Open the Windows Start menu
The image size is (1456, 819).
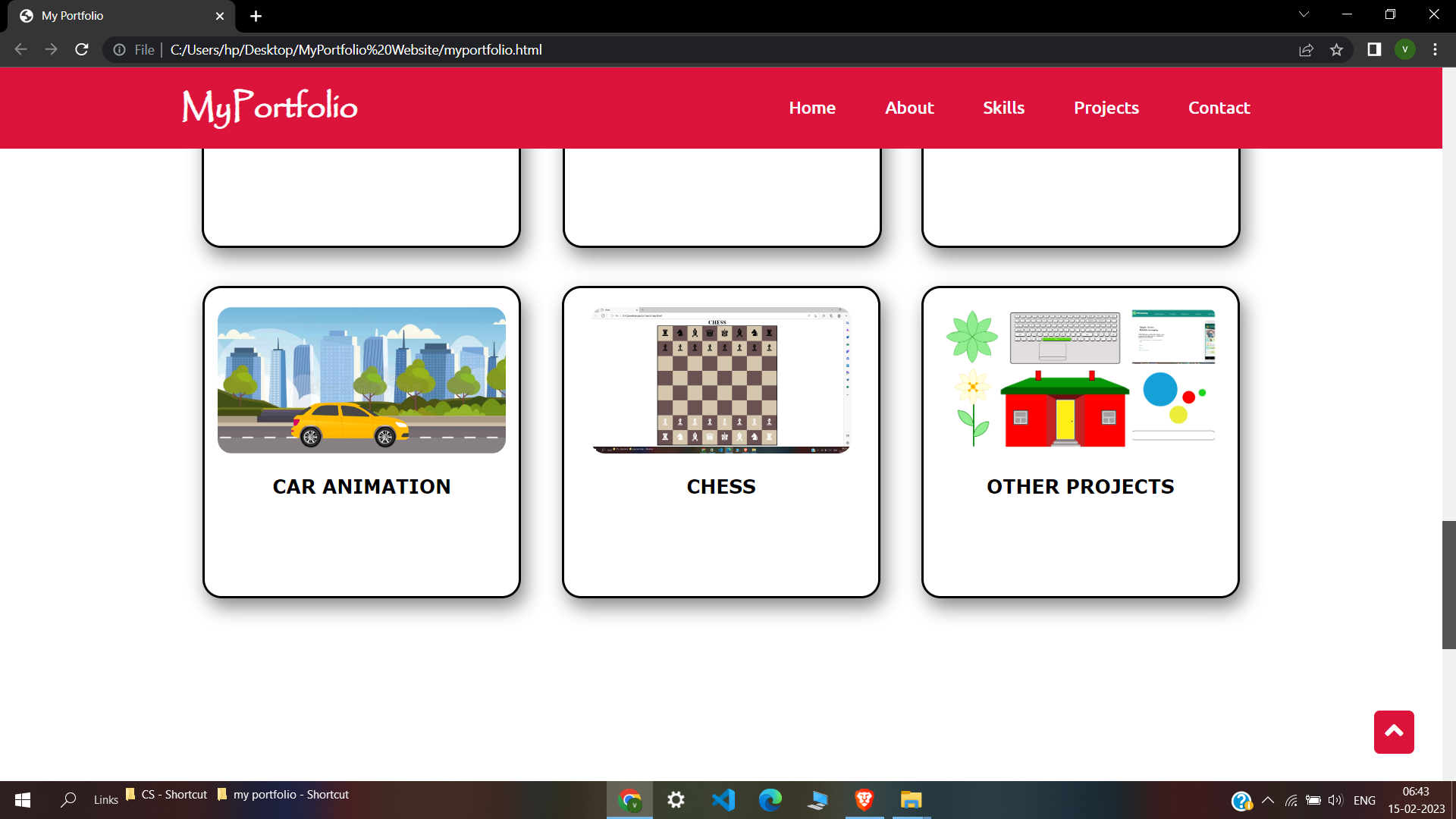coord(22,799)
